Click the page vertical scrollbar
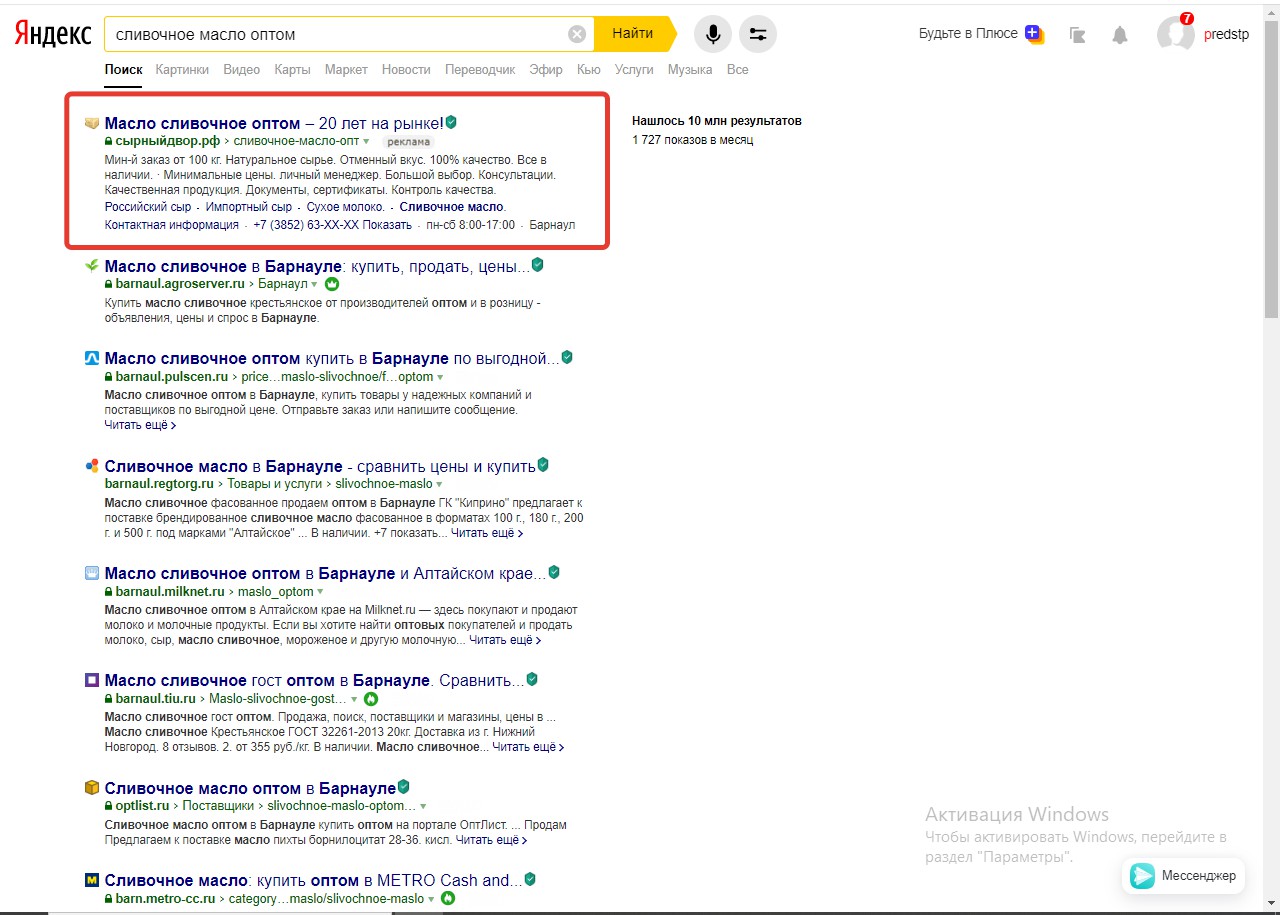Viewport: 1280px width, 915px height. point(1271,170)
